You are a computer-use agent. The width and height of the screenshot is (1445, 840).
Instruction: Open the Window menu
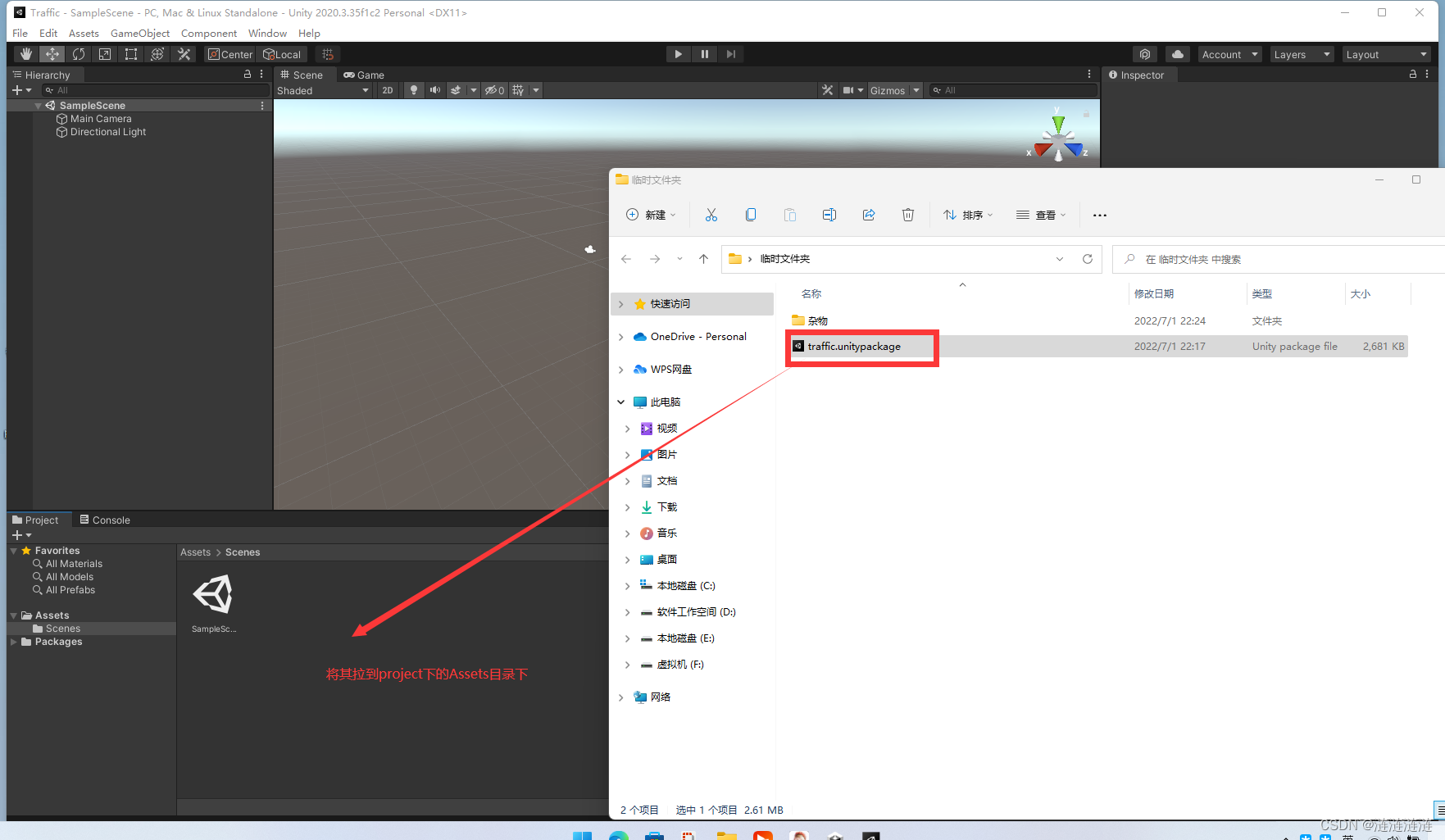pos(267,33)
